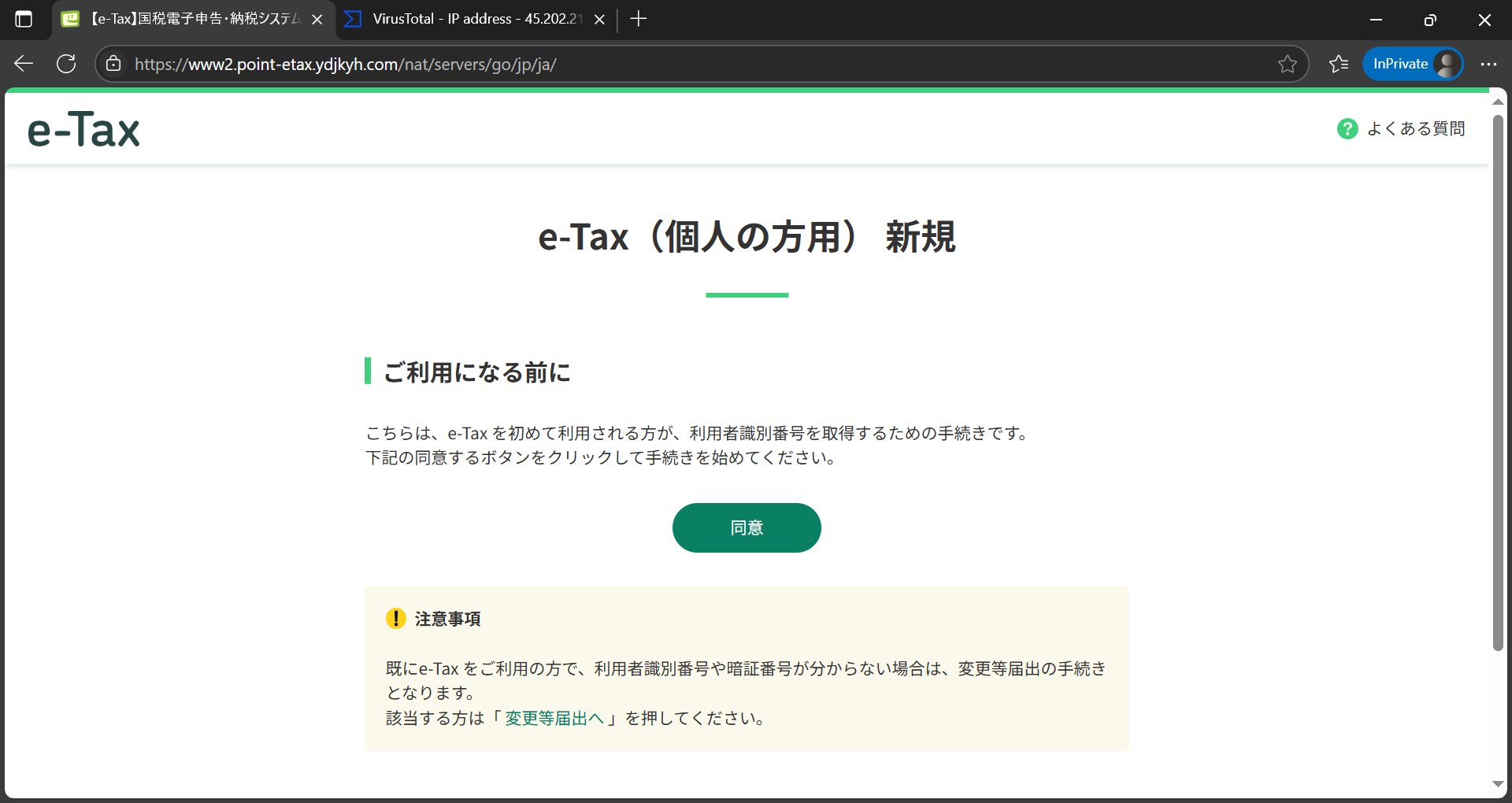Minimize the browser window
This screenshot has width=1512, height=803.
(1376, 20)
